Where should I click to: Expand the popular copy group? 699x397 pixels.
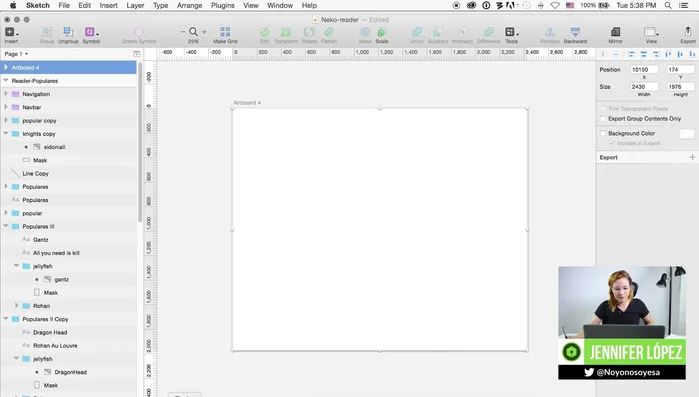[6, 120]
